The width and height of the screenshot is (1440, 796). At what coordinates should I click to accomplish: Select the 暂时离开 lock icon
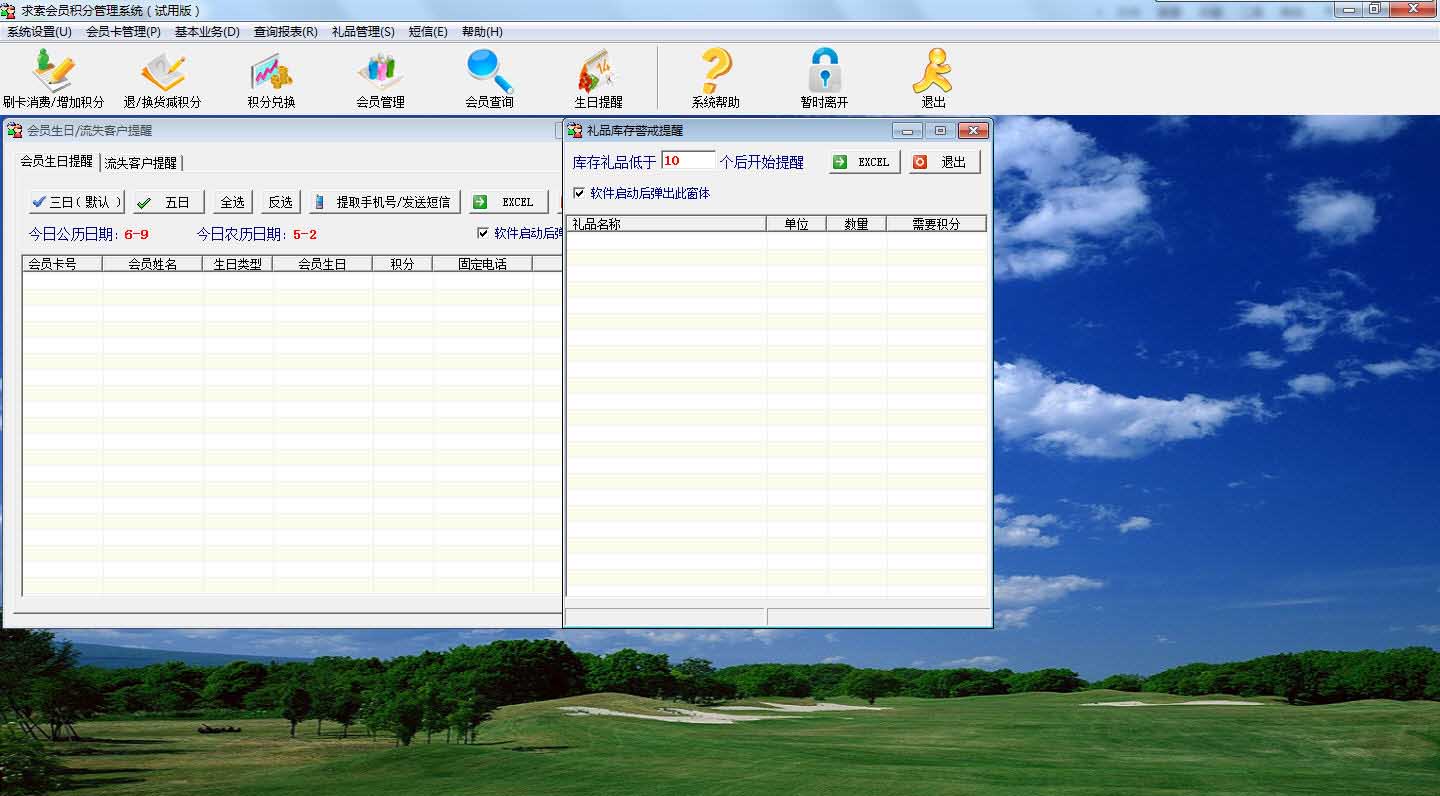pos(822,78)
